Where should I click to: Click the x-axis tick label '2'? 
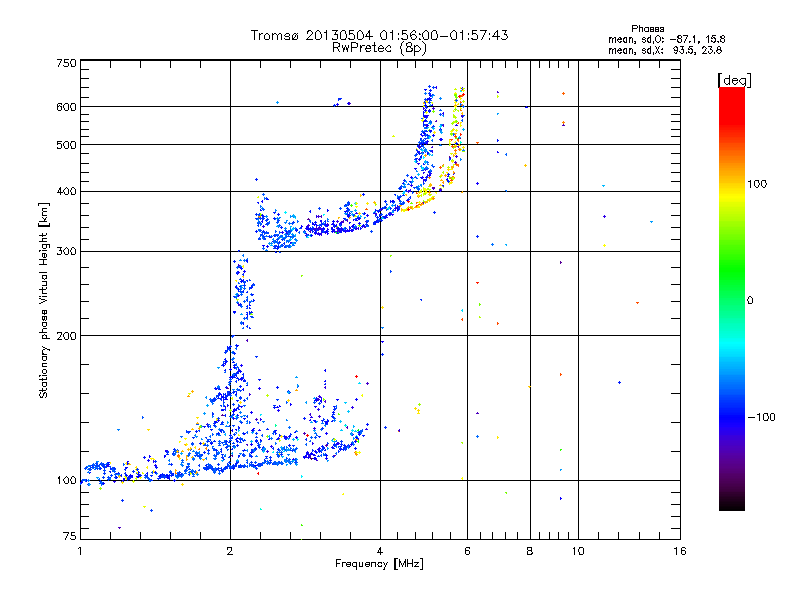click(230, 551)
